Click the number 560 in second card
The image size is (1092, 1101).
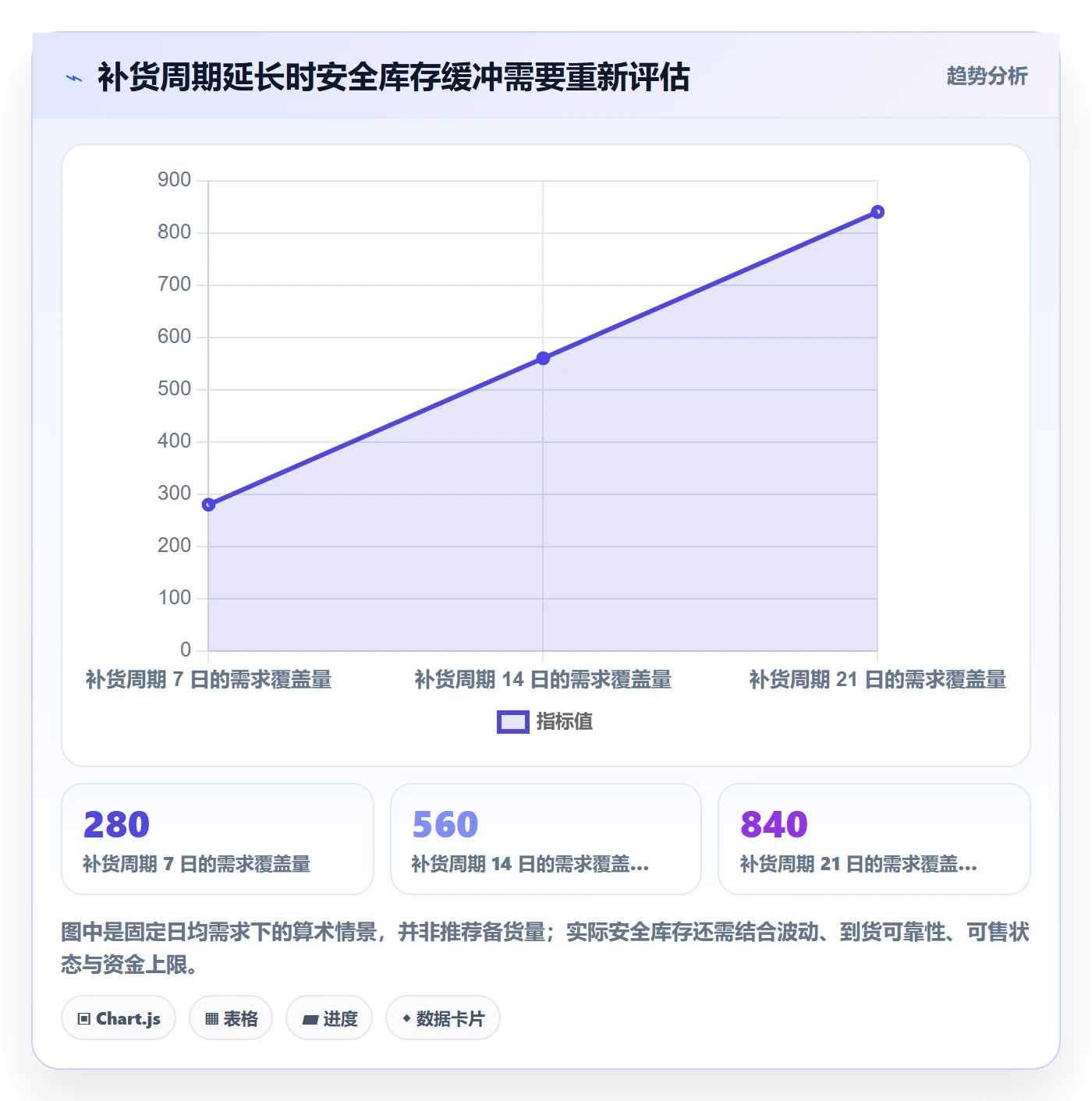445,824
